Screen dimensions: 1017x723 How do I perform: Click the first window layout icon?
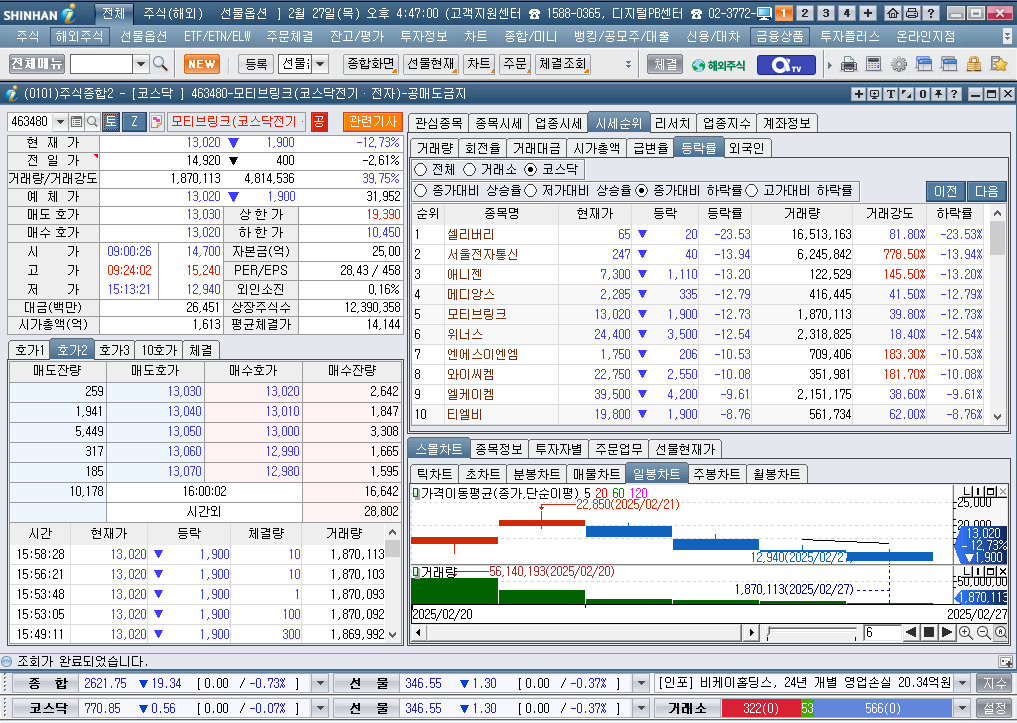[x=924, y=64]
